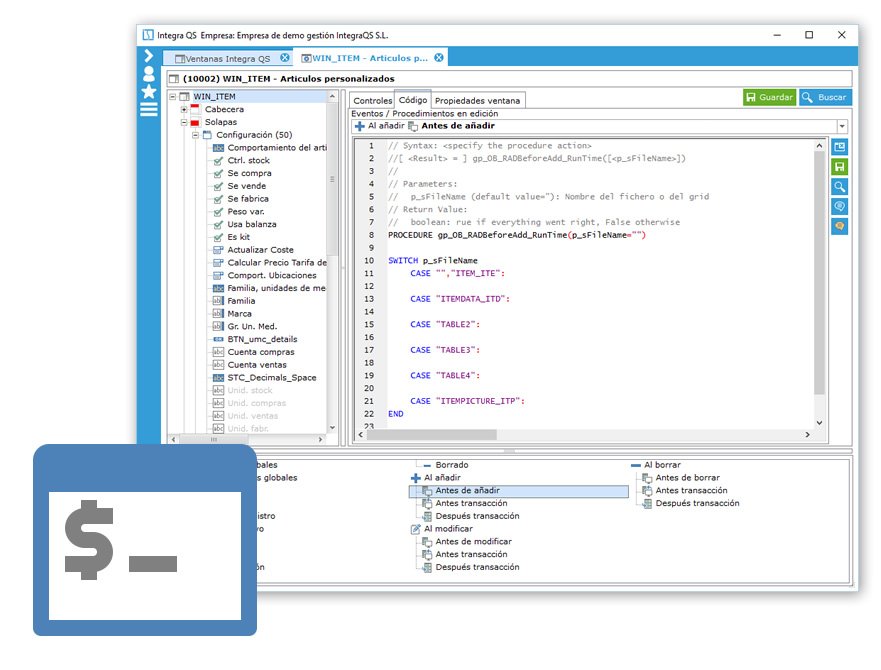Select the Marca tree item
The height and width of the screenshot is (670, 881).
click(239, 314)
